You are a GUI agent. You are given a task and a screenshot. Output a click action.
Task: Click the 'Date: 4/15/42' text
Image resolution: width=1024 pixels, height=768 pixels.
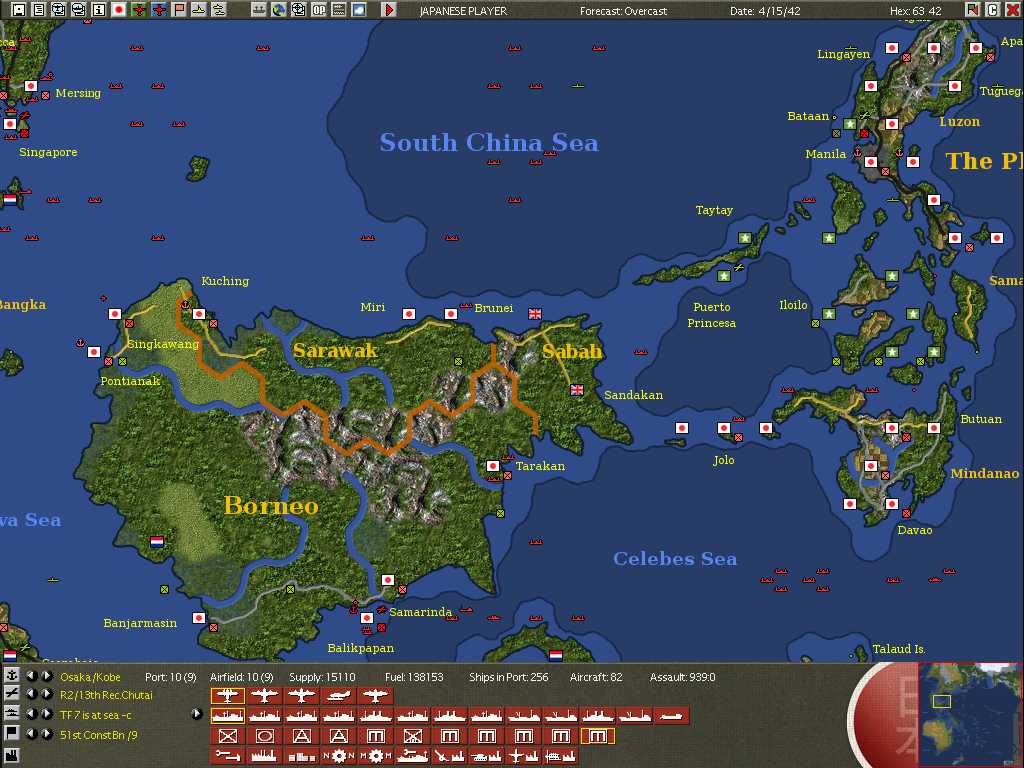pos(765,11)
